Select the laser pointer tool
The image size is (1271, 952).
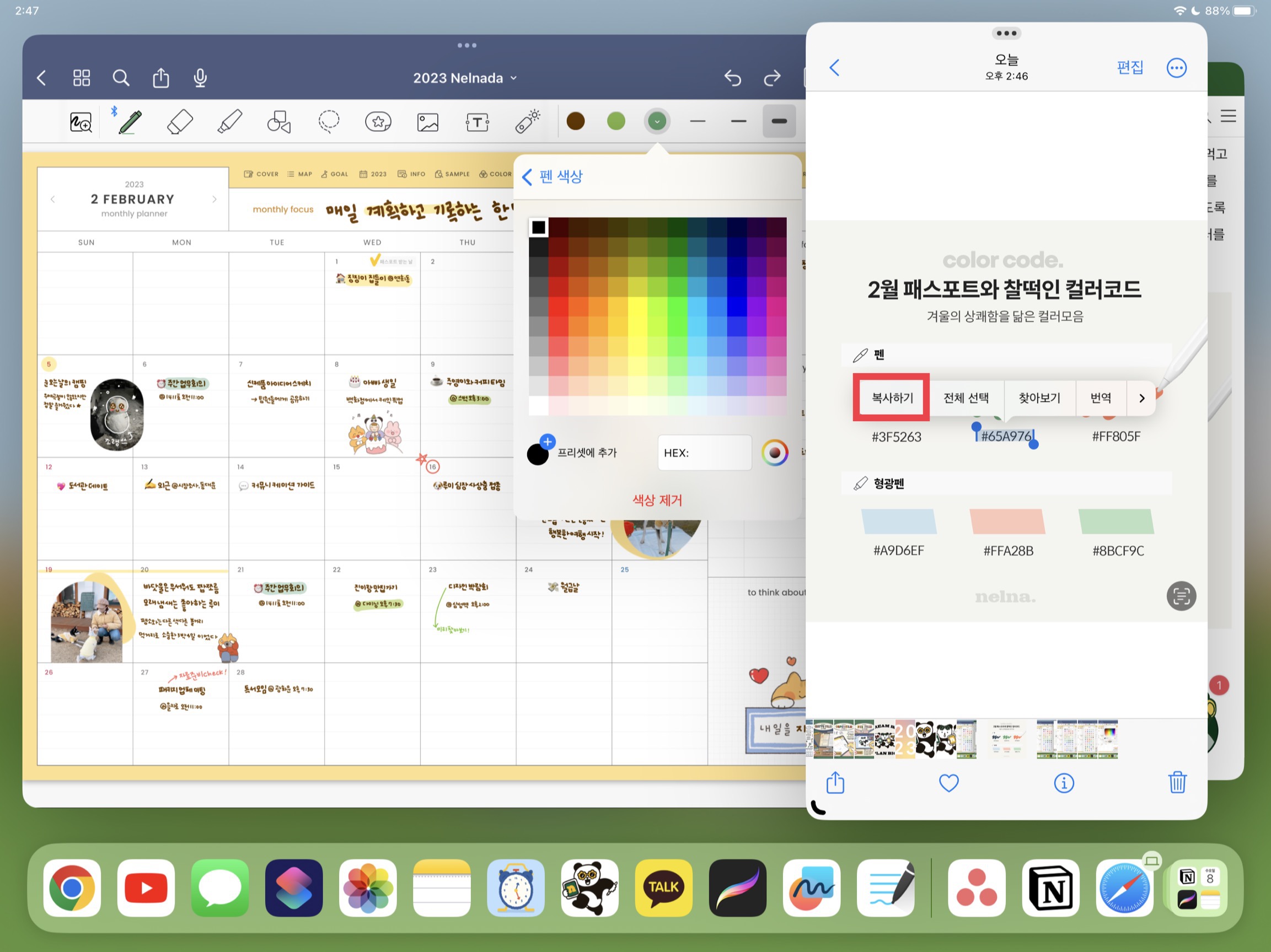point(527,122)
